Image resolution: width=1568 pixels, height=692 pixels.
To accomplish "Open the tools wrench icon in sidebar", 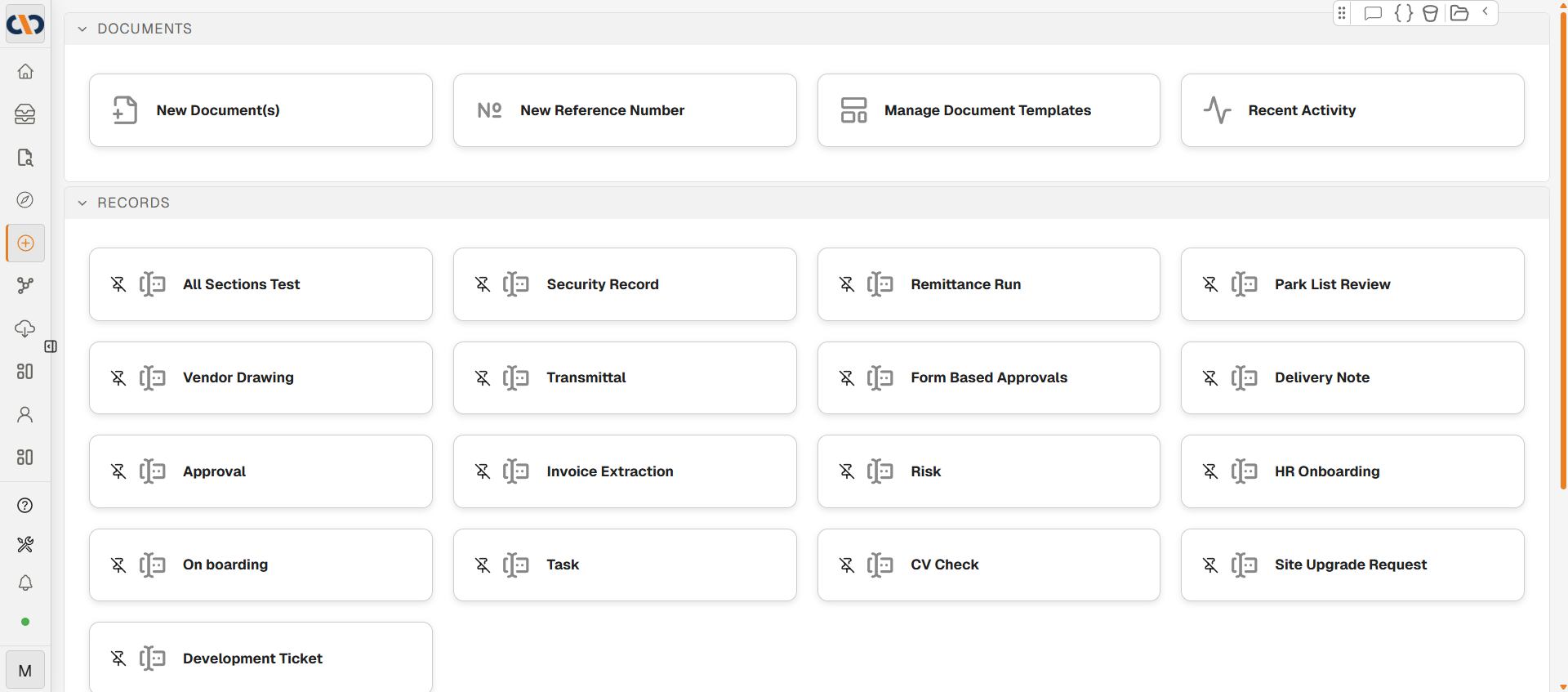I will [25, 545].
